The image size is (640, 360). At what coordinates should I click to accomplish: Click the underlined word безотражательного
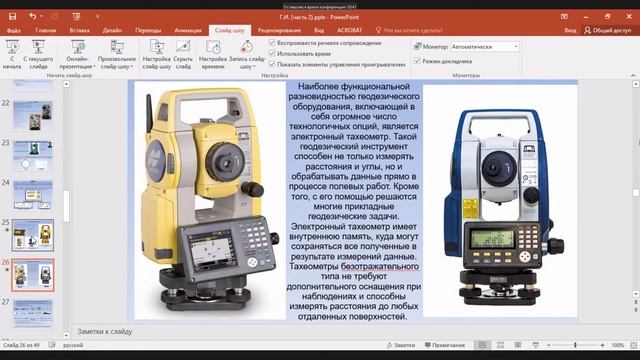point(380,267)
